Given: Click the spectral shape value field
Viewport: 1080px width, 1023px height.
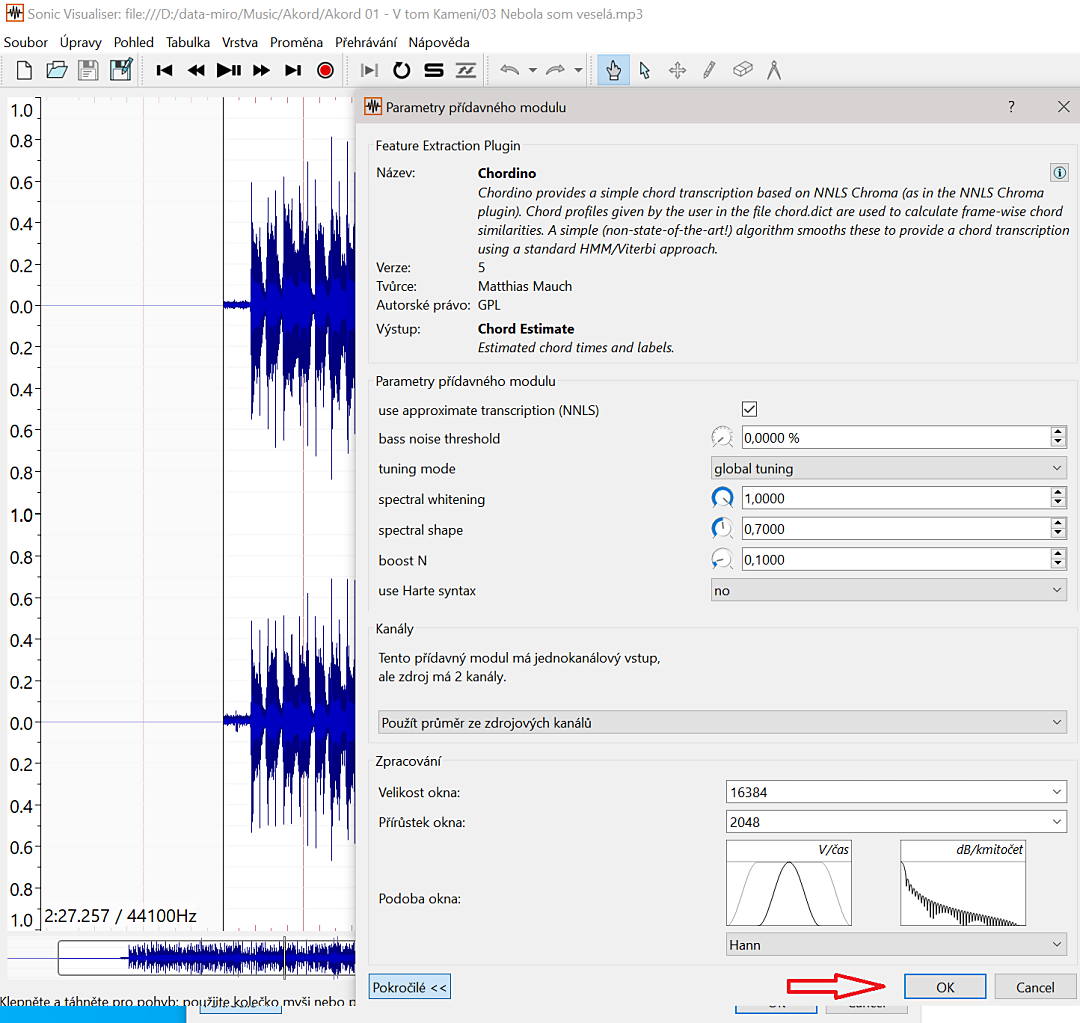Looking at the screenshot, I should click(x=896, y=528).
